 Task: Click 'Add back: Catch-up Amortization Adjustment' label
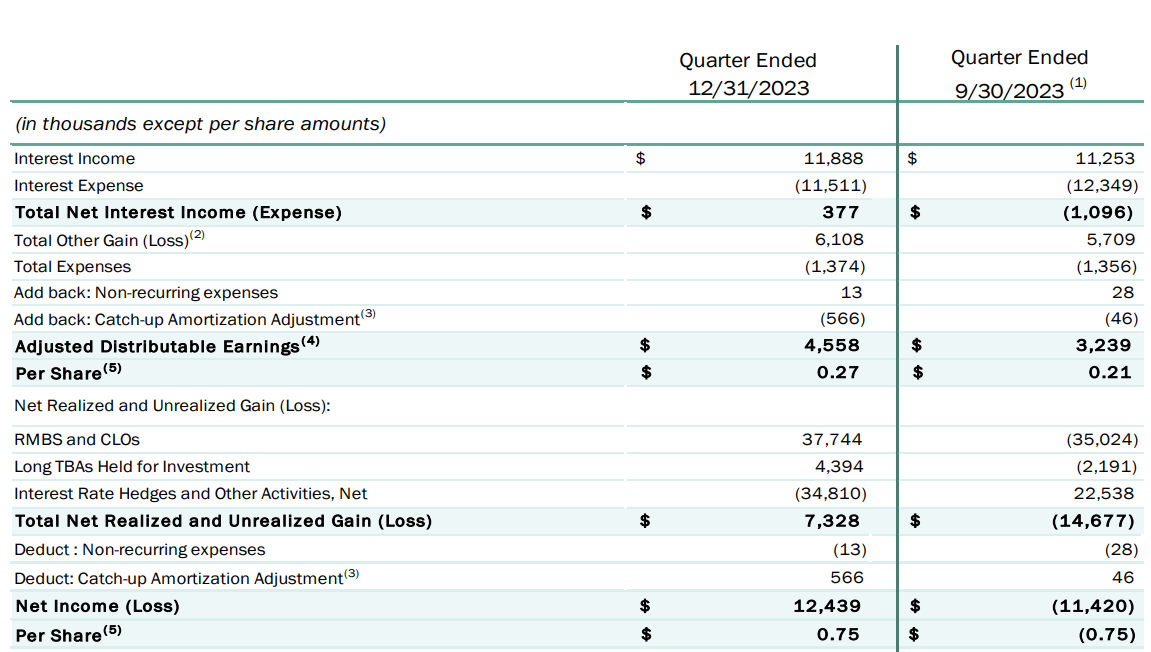195,319
